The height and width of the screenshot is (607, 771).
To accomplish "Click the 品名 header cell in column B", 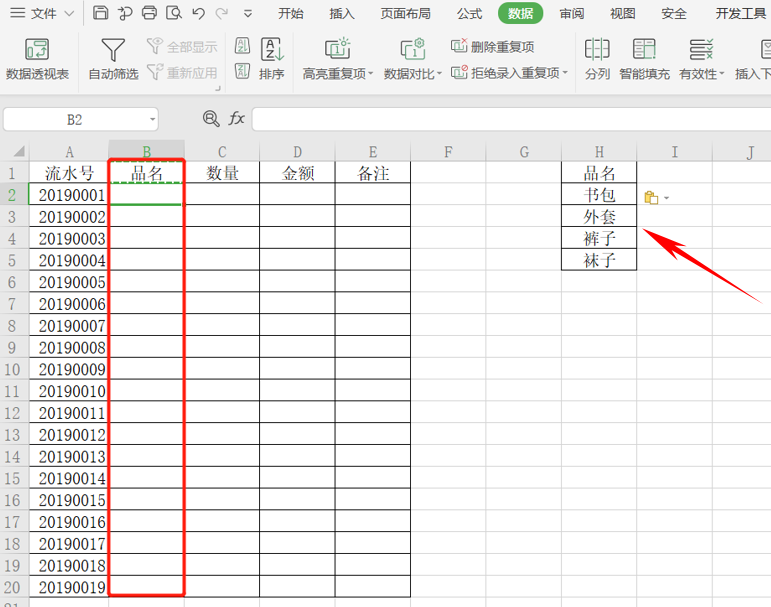I will click(x=147, y=173).
